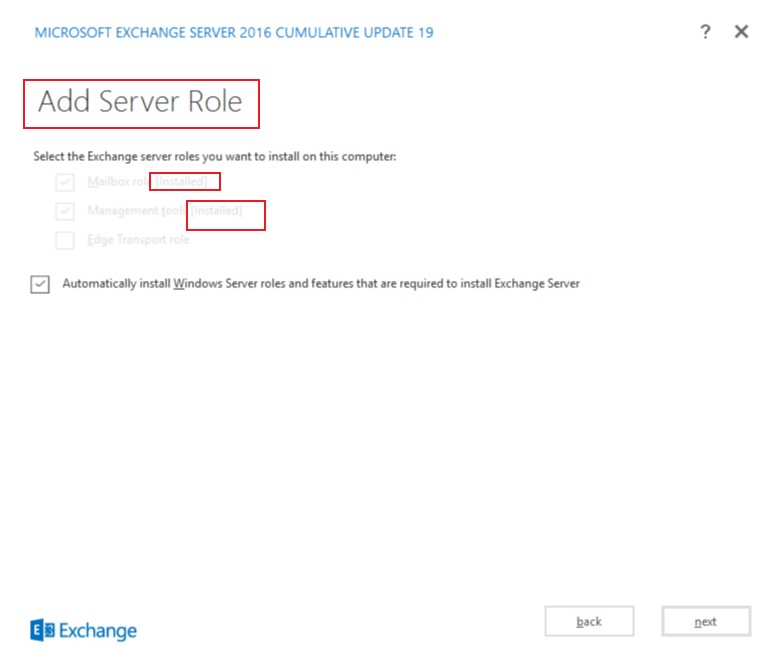This screenshot has height=651, width=782.
Task: Click the Cumulative Update 19 title text
Action: coord(234,32)
